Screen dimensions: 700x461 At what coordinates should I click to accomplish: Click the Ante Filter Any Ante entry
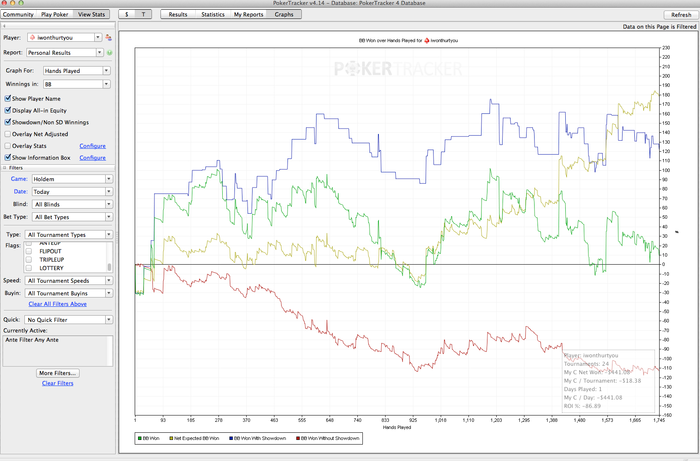coord(32,340)
